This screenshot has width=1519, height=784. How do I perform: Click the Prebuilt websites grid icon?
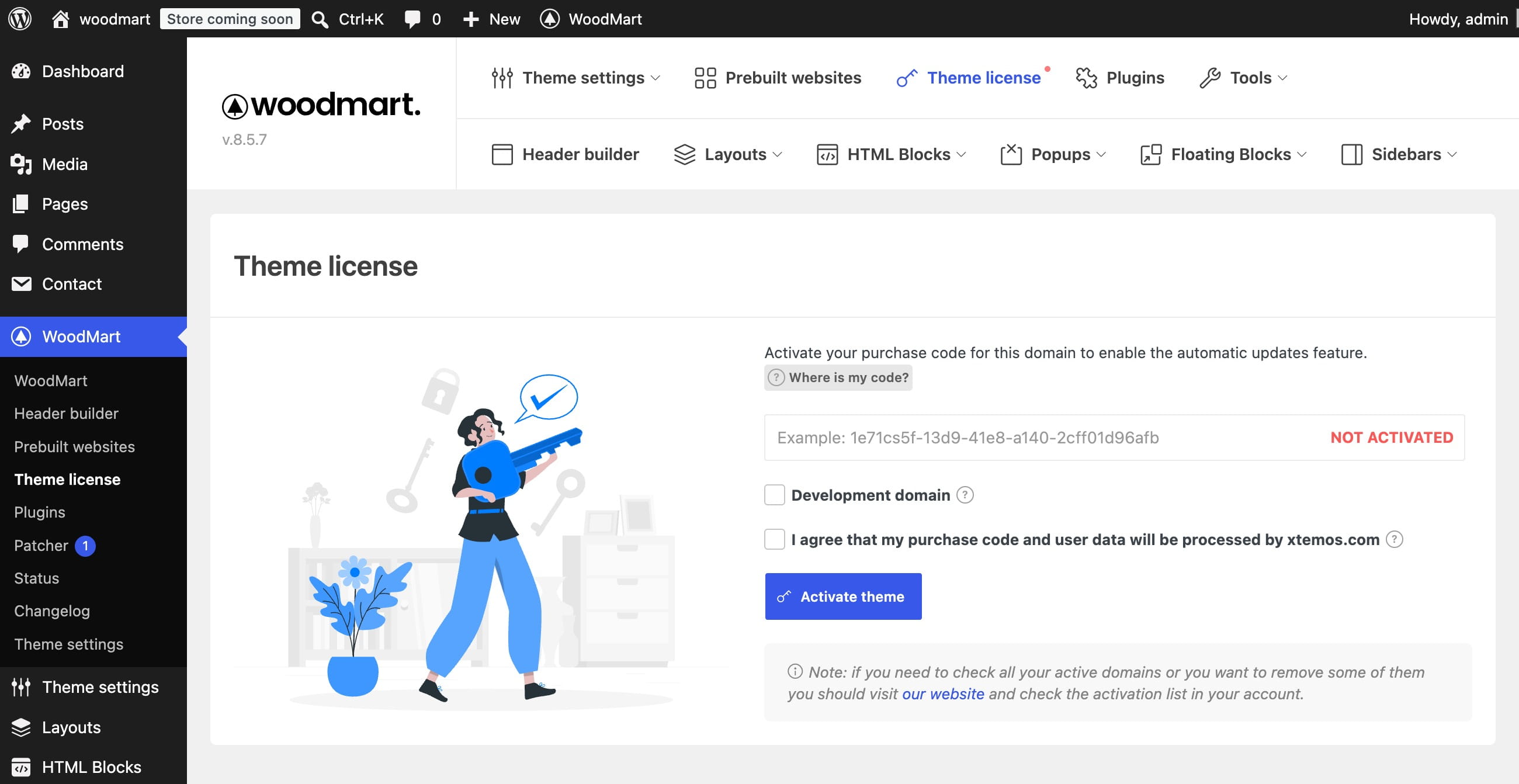click(x=705, y=78)
